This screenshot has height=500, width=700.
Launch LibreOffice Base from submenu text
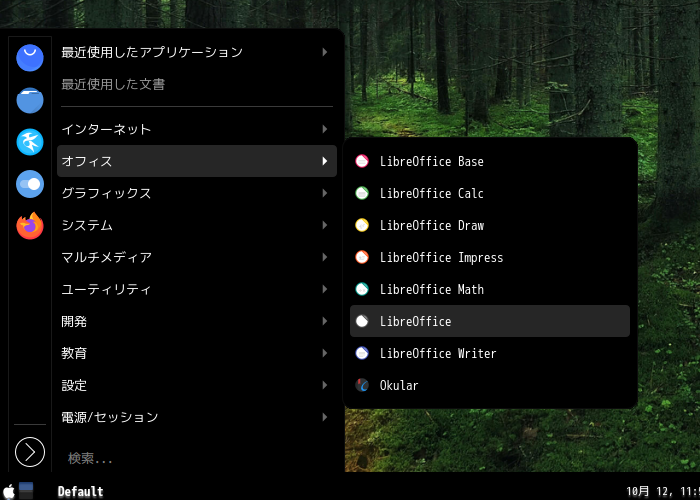tap(432, 161)
